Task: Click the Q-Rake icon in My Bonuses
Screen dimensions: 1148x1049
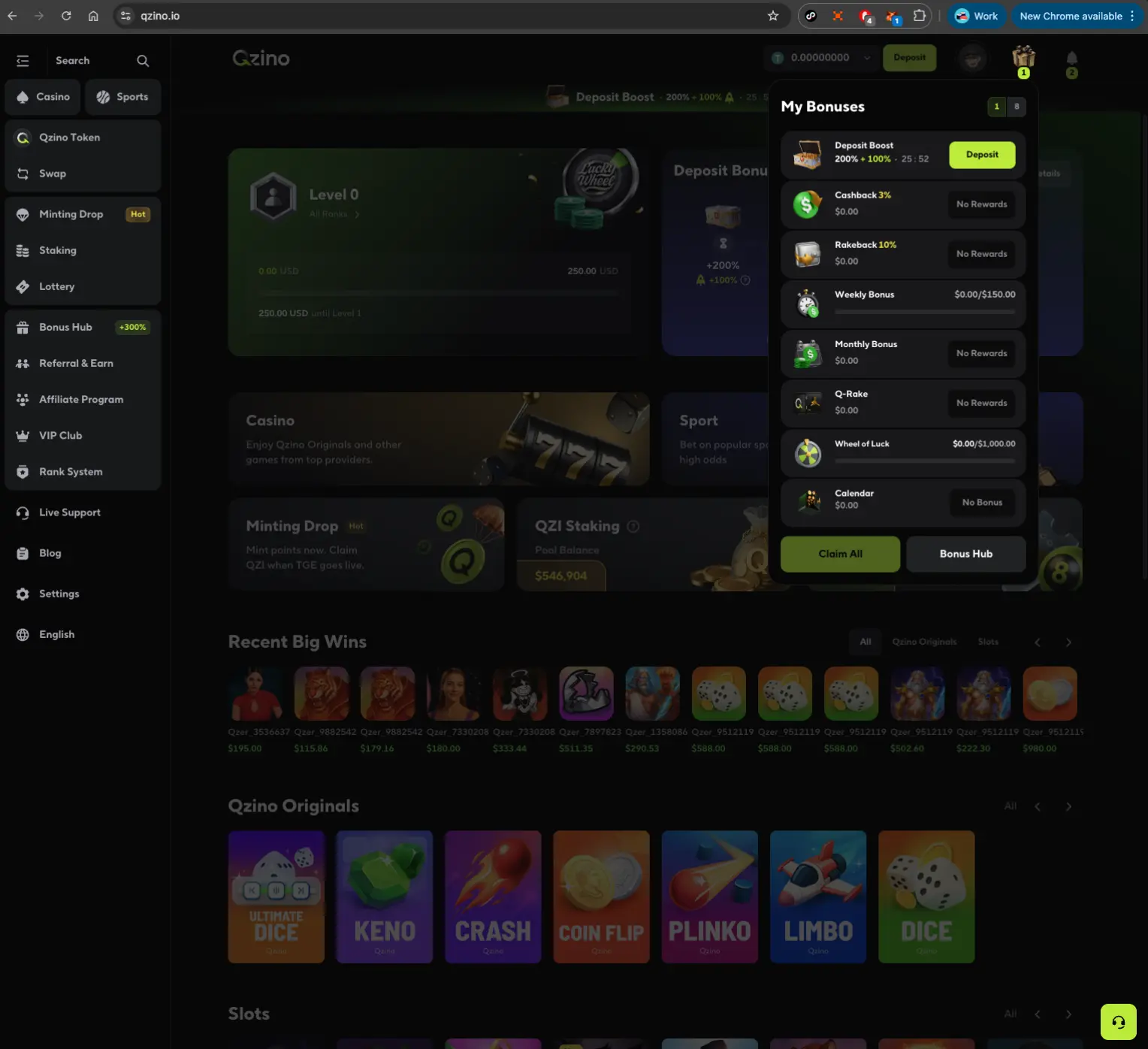Action: pyautogui.click(x=808, y=403)
